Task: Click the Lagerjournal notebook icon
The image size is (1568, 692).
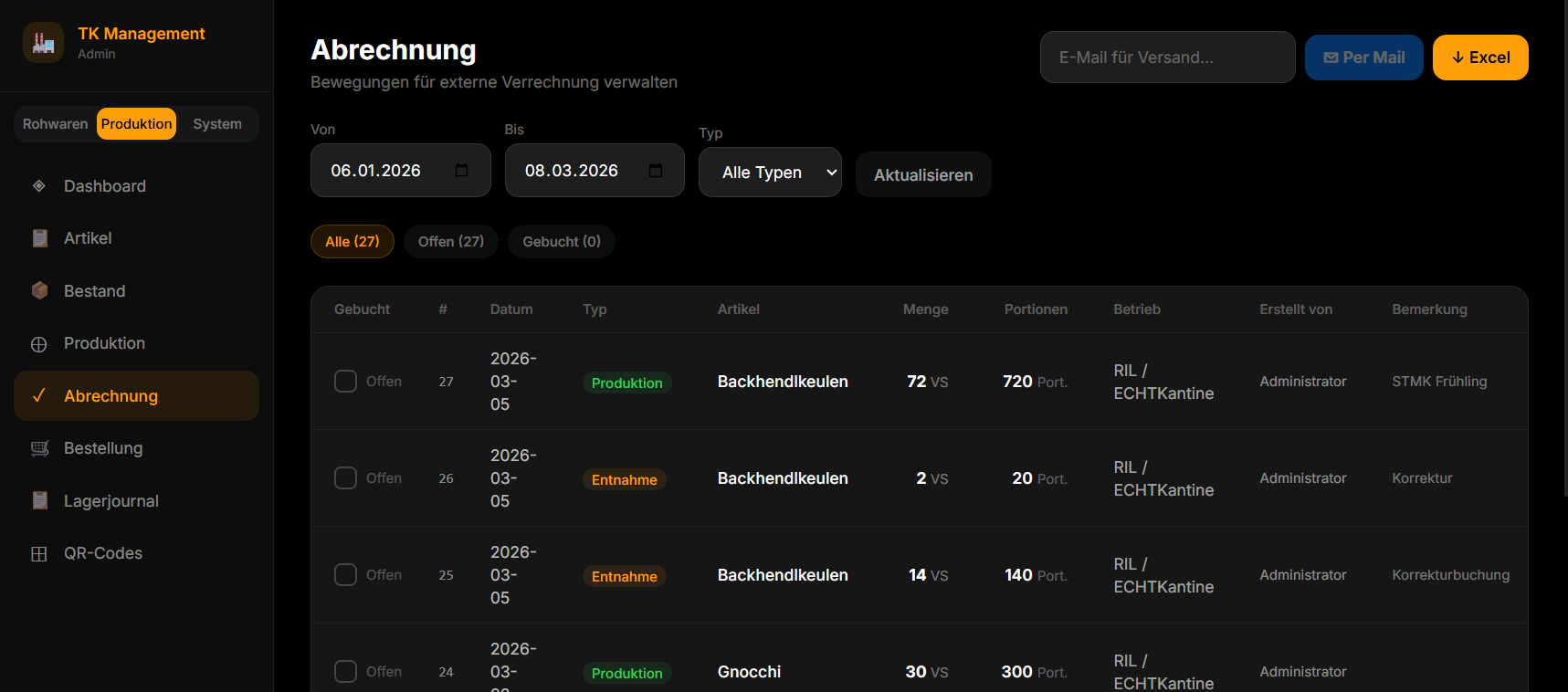Action: pos(39,501)
